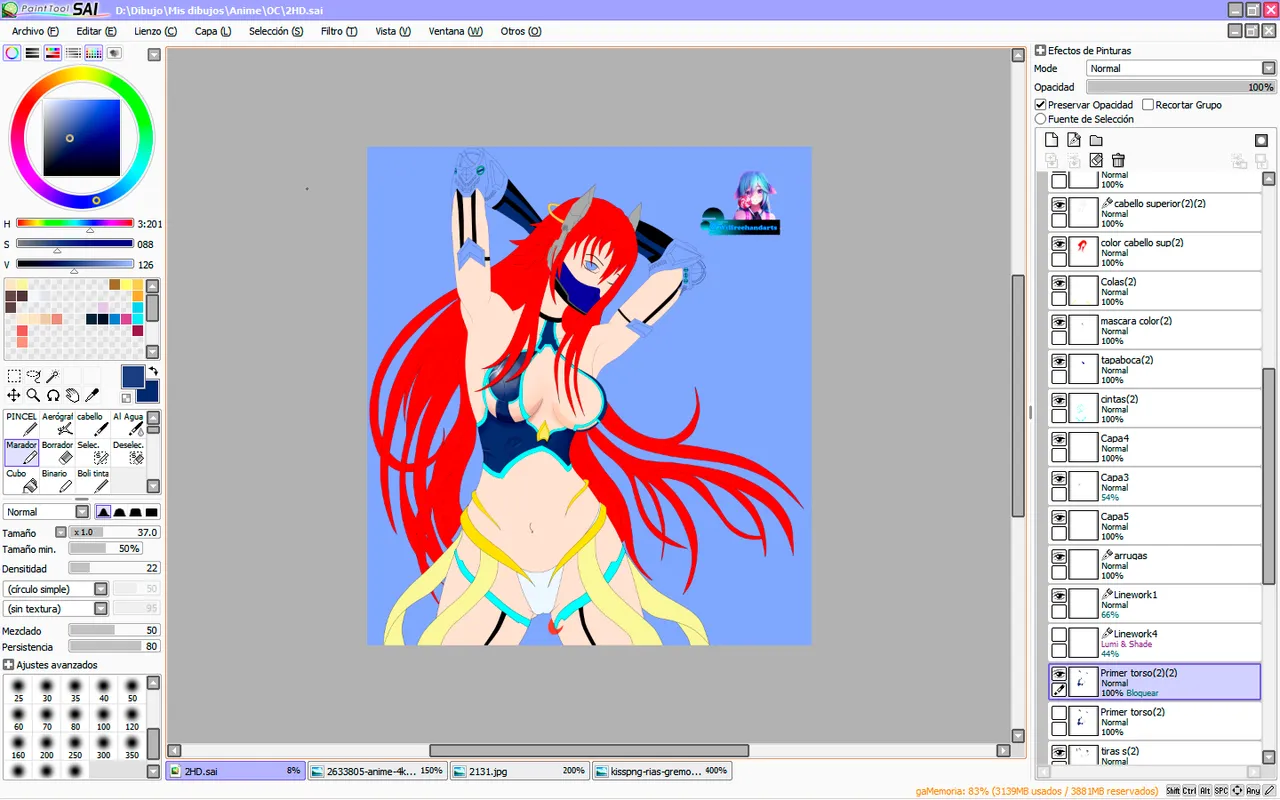Select the zoom magnifier tool
Screen dimensions: 1280x800
tap(34, 396)
